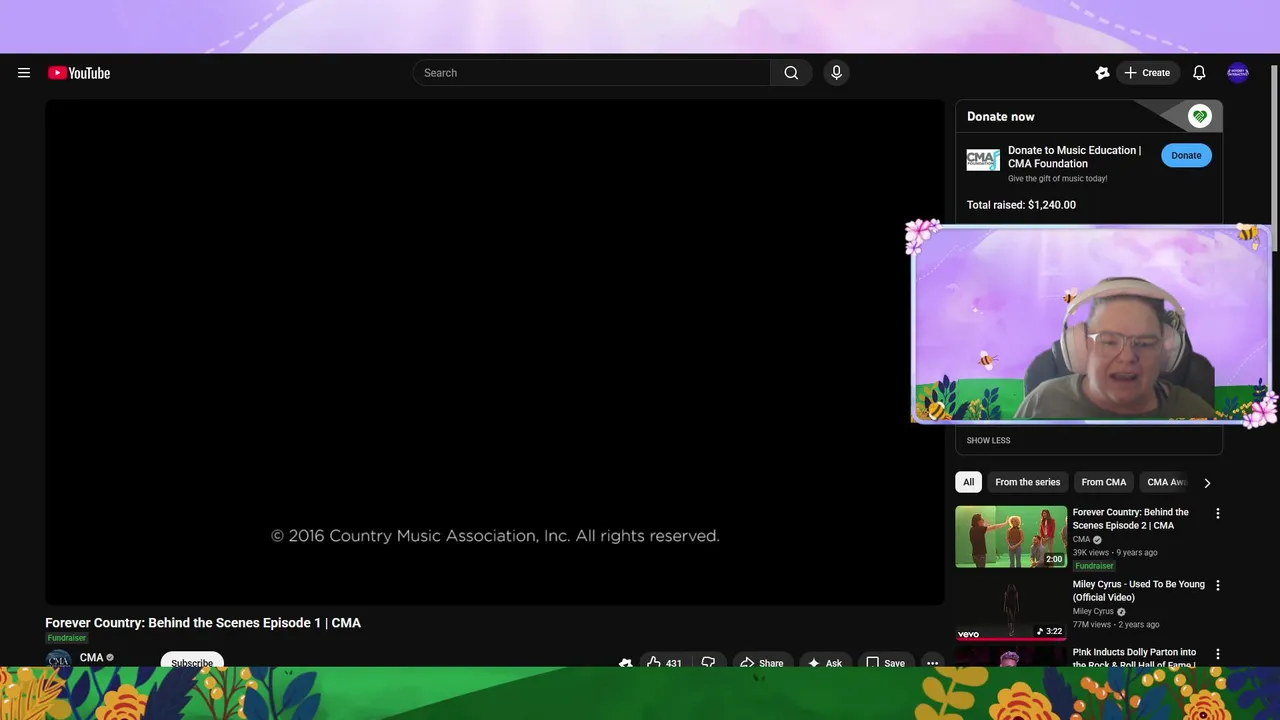Image resolution: width=1280 pixels, height=720 pixels.
Task: Click the YouTube Giving heart icon
Action: (x=1199, y=117)
